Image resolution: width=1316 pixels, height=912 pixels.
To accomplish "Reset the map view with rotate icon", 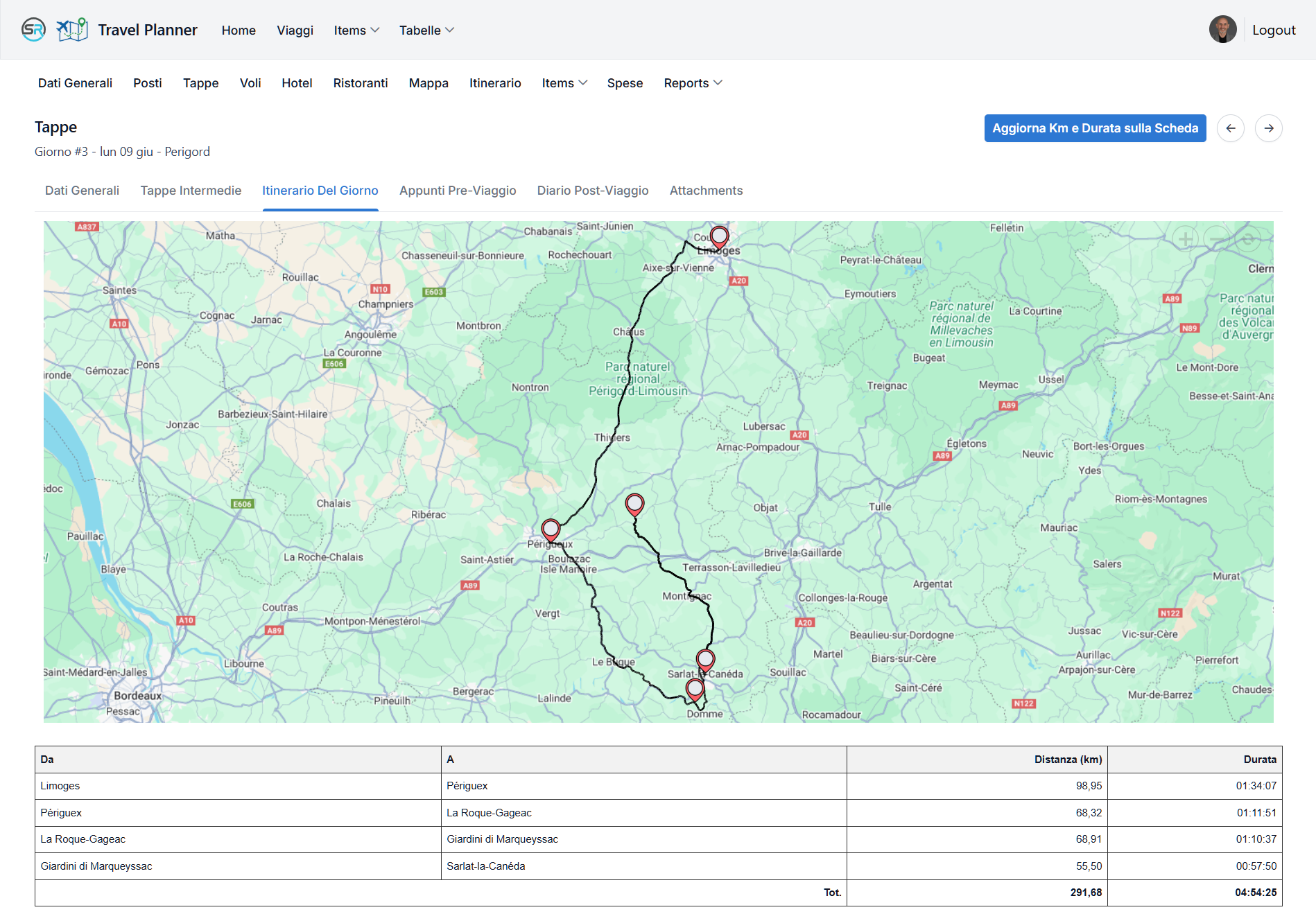I will point(1247,240).
